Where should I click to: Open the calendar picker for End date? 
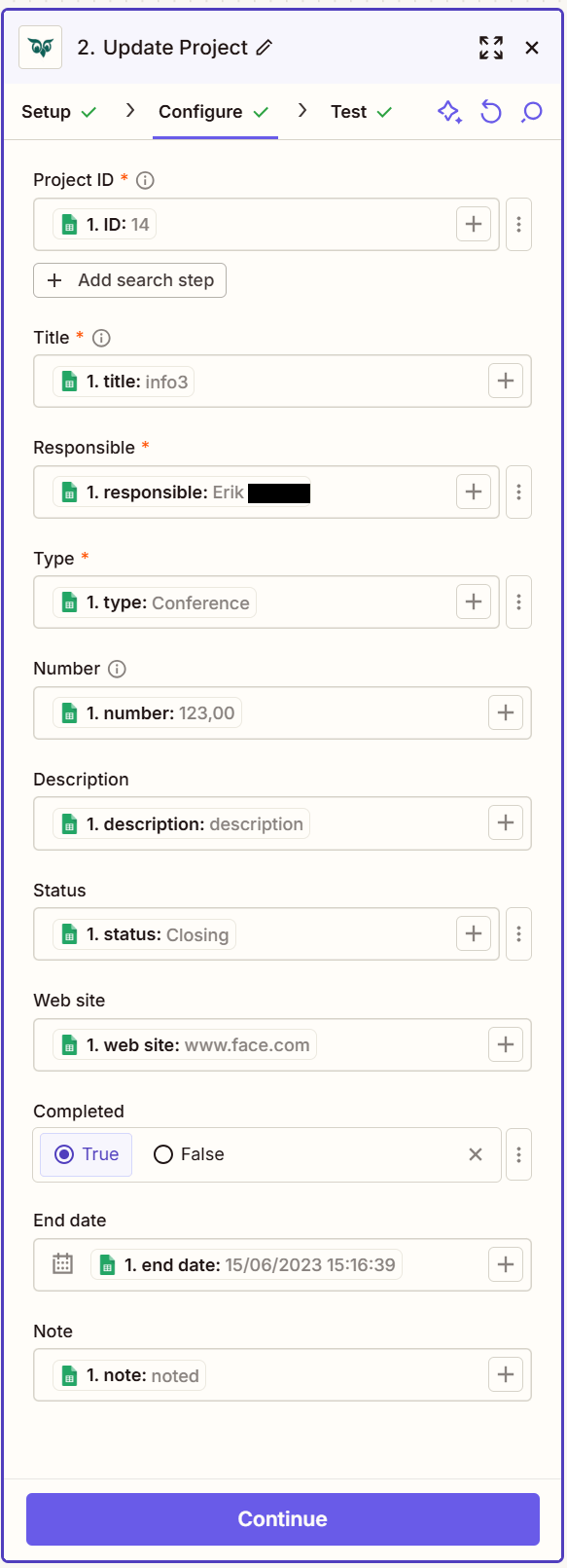tap(61, 1264)
